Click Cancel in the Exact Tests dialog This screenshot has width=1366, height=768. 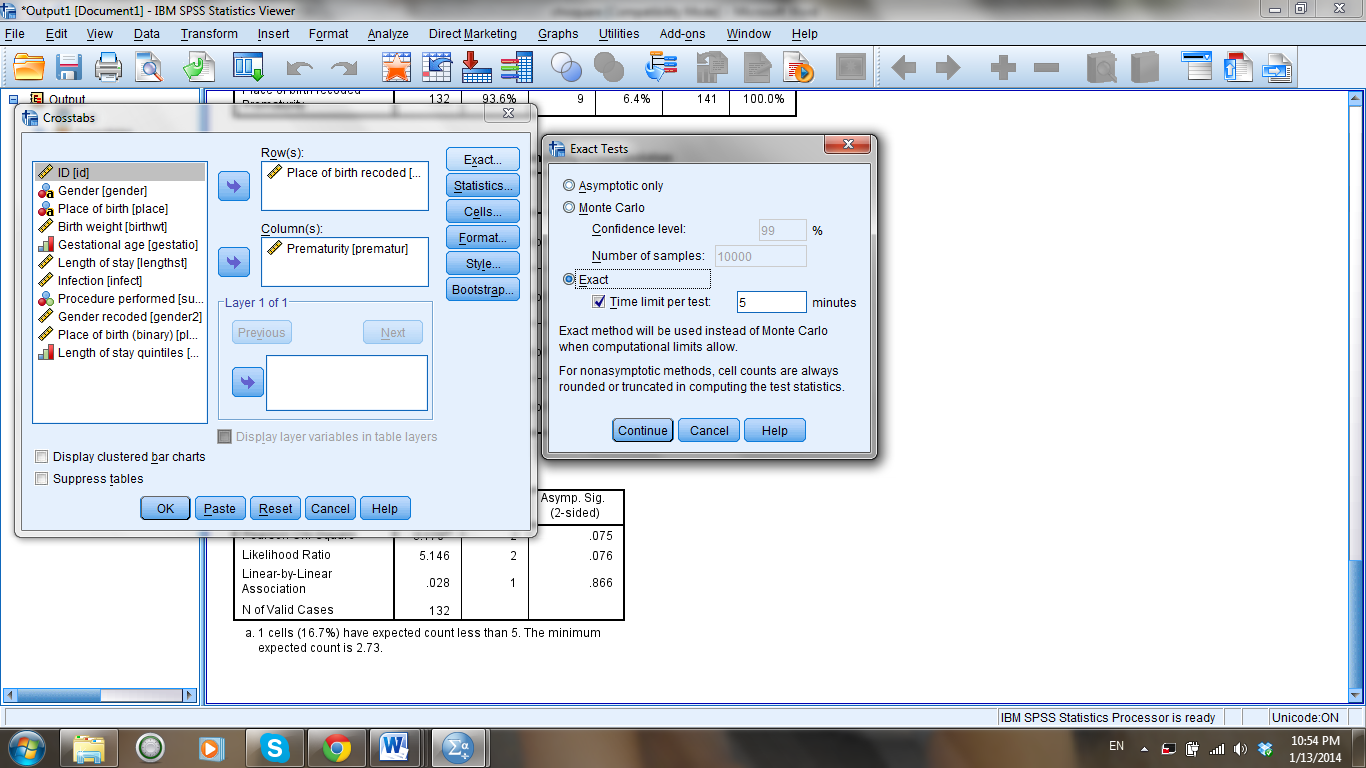pos(709,431)
